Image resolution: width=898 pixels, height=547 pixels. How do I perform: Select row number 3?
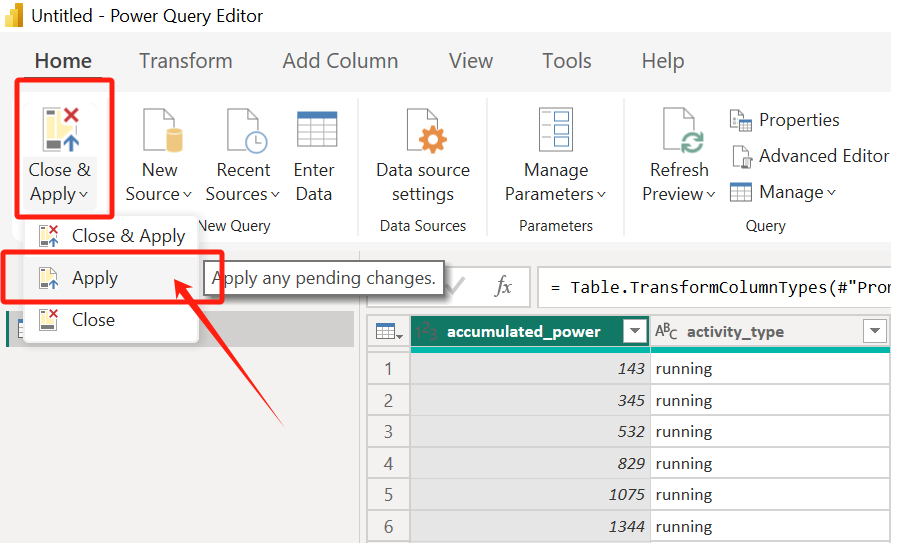click(388, 432)
